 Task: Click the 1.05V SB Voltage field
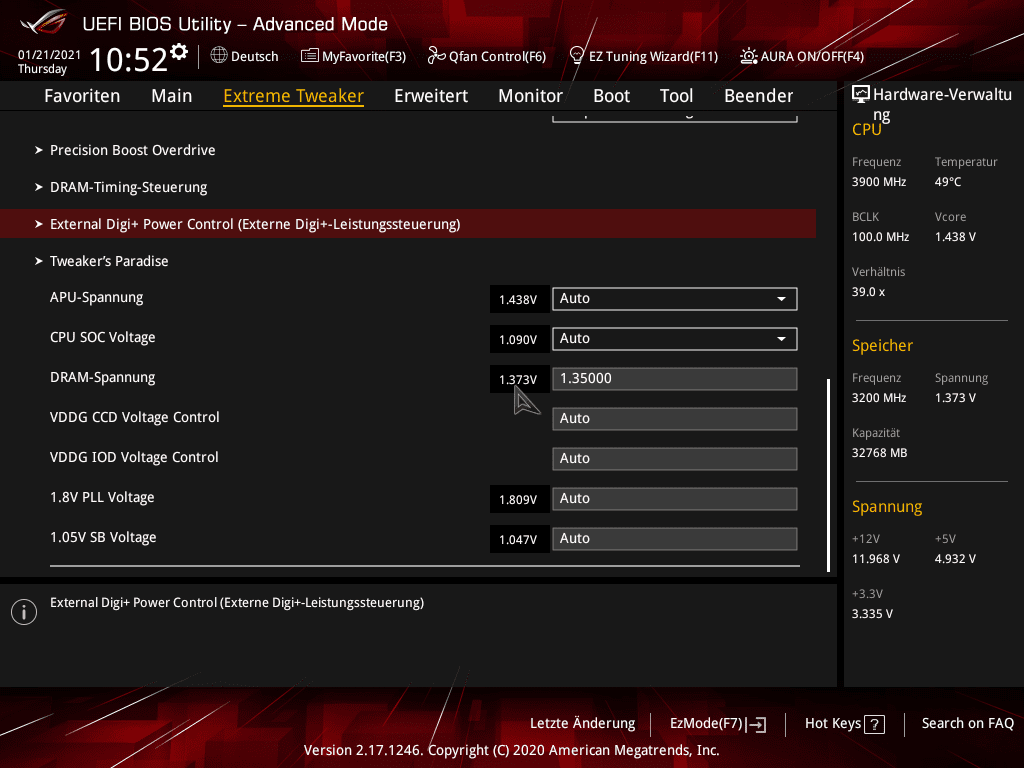coord(675,539)
